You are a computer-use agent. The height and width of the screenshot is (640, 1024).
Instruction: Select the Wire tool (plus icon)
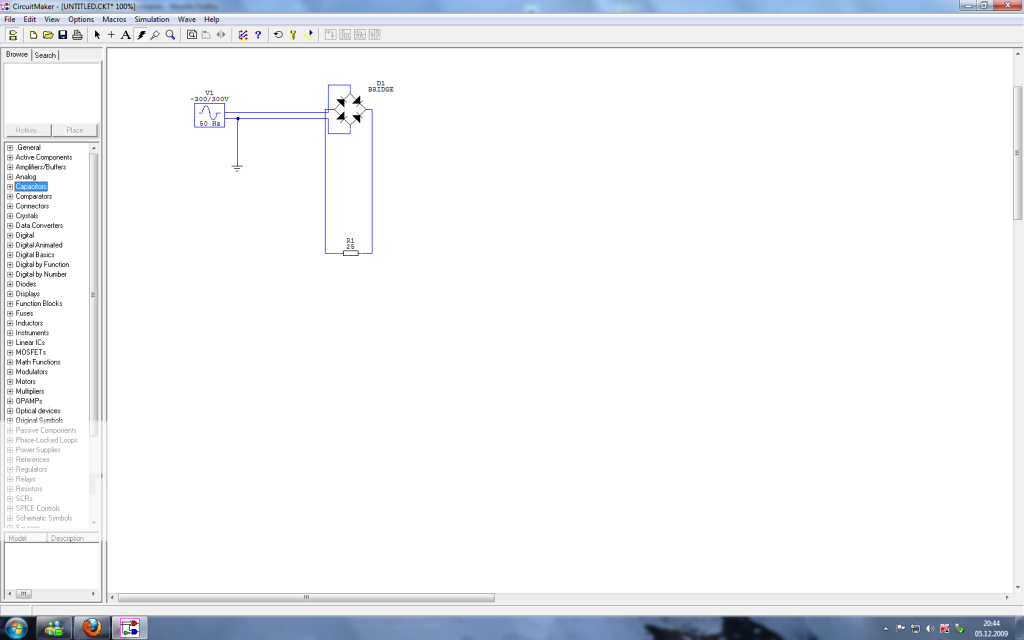[x=111, y=35]
